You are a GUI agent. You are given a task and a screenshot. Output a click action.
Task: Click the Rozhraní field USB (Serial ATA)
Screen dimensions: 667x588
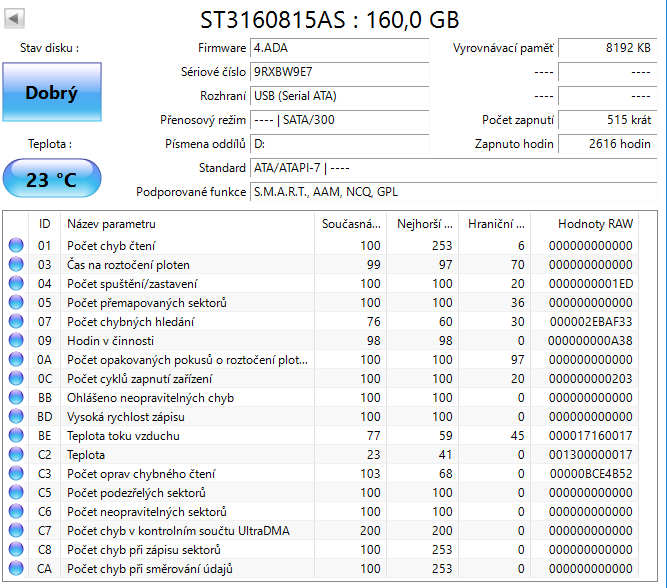340,96
